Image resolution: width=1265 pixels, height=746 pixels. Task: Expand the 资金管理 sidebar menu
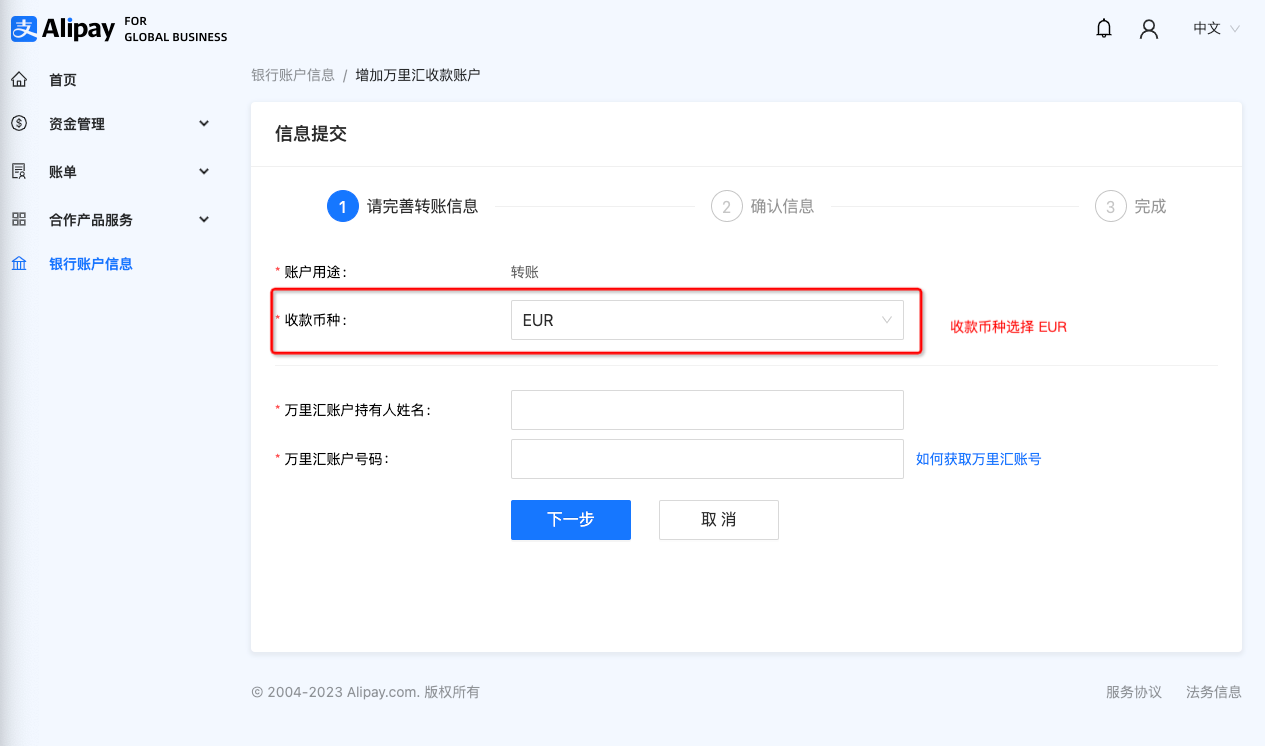point(203,123)
